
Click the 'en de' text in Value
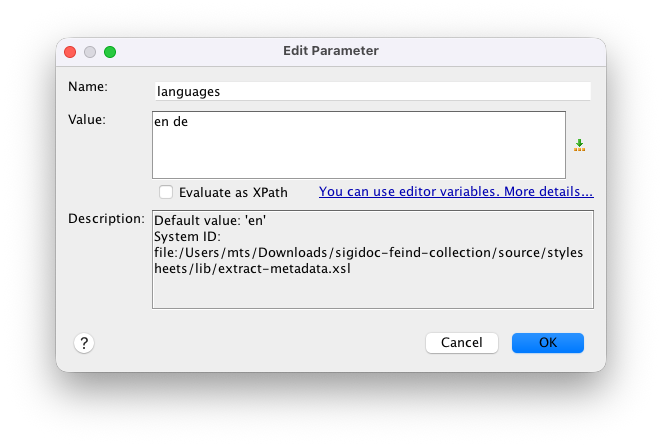click(x=171, y=122)
